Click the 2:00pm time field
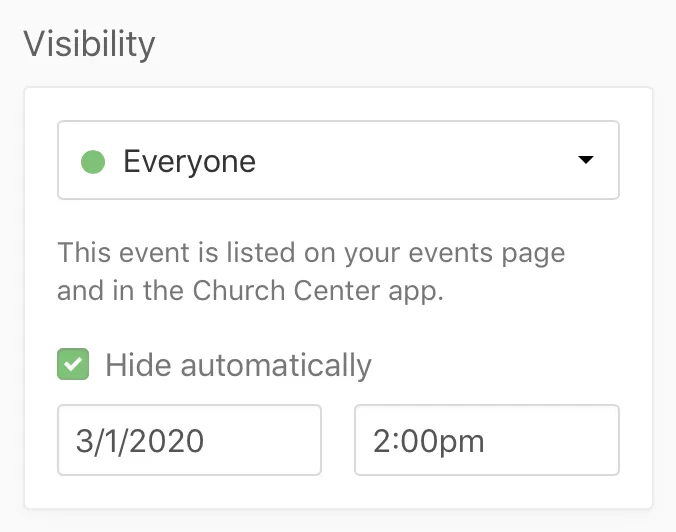 coord(486,440)
